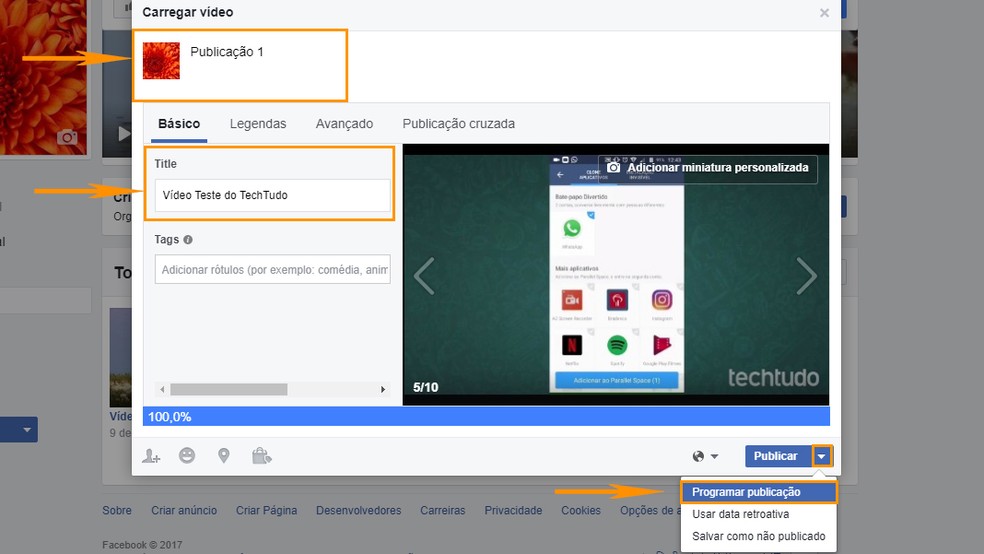Open the Legendas tab
The width and height of the screenshot is (984, 554).
(258, 124)
